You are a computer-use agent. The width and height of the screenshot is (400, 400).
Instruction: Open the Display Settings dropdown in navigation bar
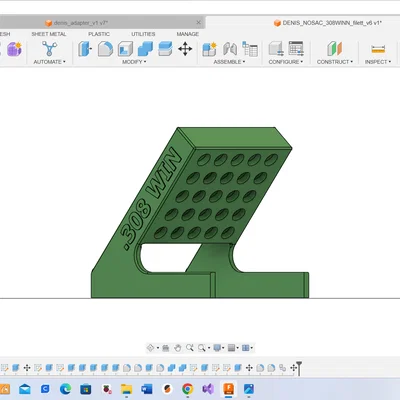[x=219, y=348]
